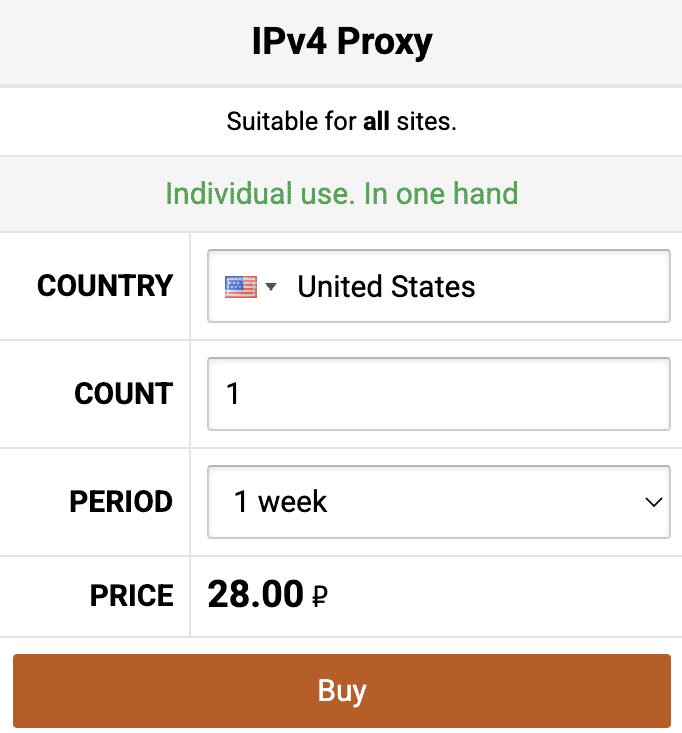Screen dimensions: 682x733
Task: Expand the PERIOD selector chevron arrow
Action: click(x=654, y=502)
